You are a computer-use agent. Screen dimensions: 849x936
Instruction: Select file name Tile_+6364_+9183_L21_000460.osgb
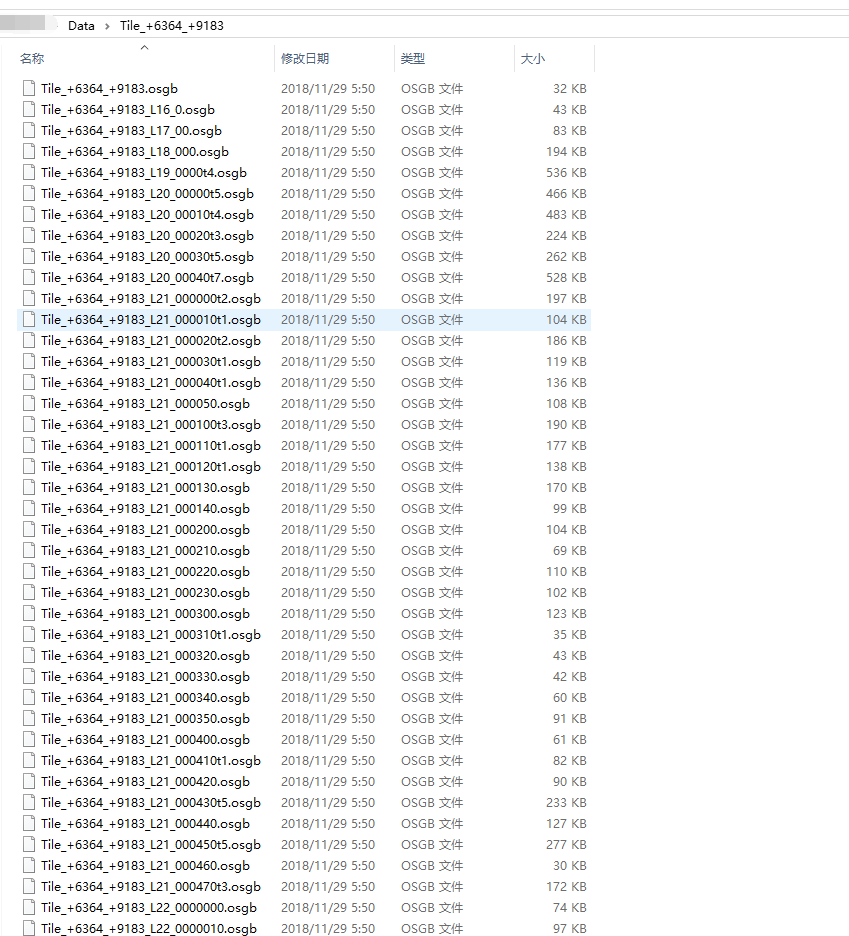point(145,866)
